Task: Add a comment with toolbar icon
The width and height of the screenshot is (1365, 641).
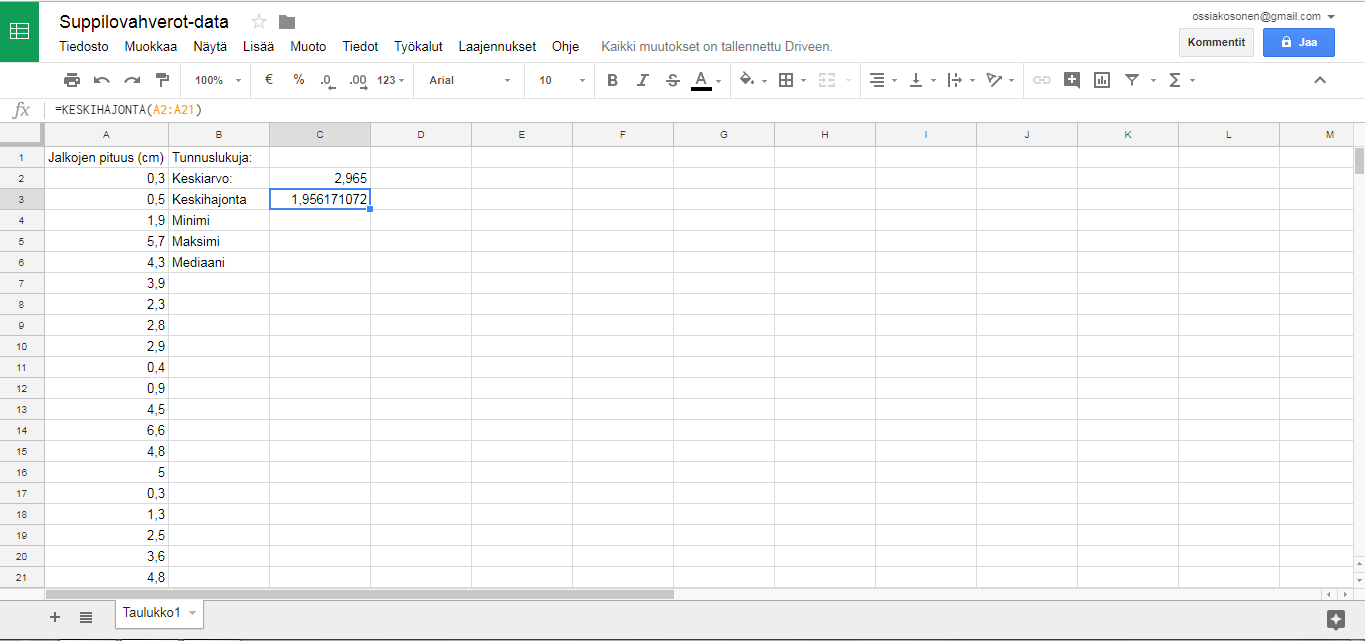Action: [x=1072, y=80]
